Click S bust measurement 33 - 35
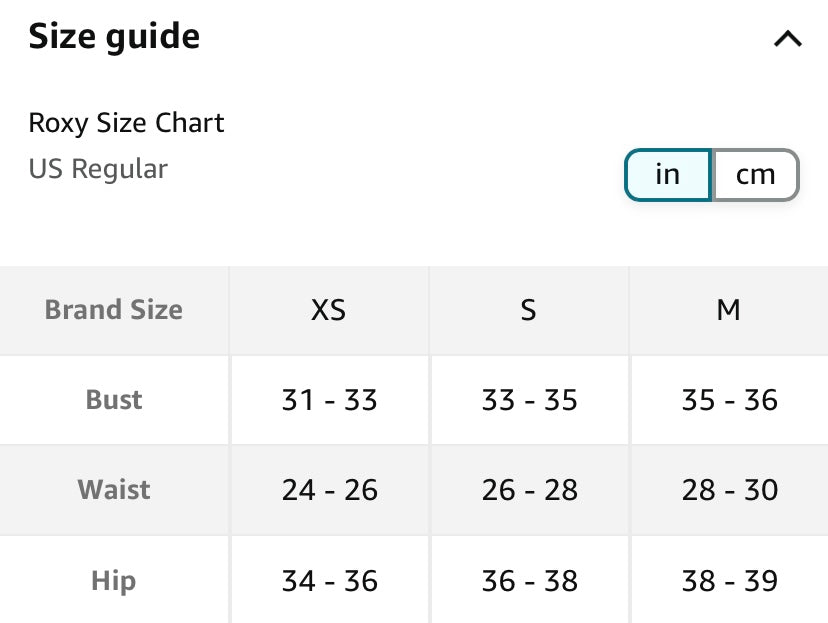This screenshot has width=828, height=623. [529, 400]
